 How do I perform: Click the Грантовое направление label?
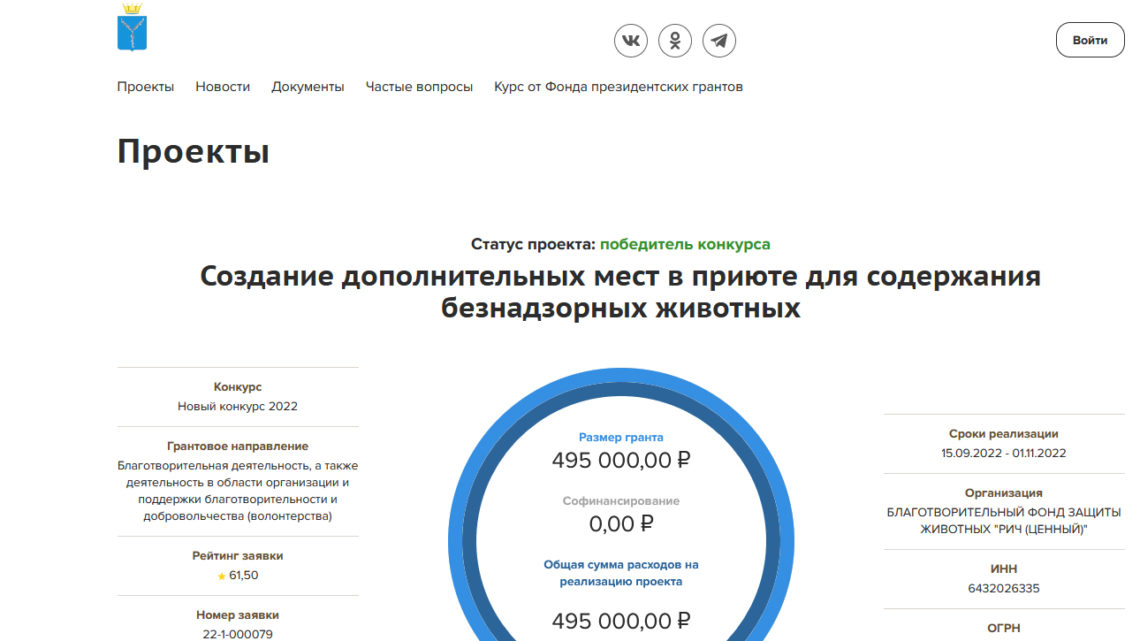point(238,446)
